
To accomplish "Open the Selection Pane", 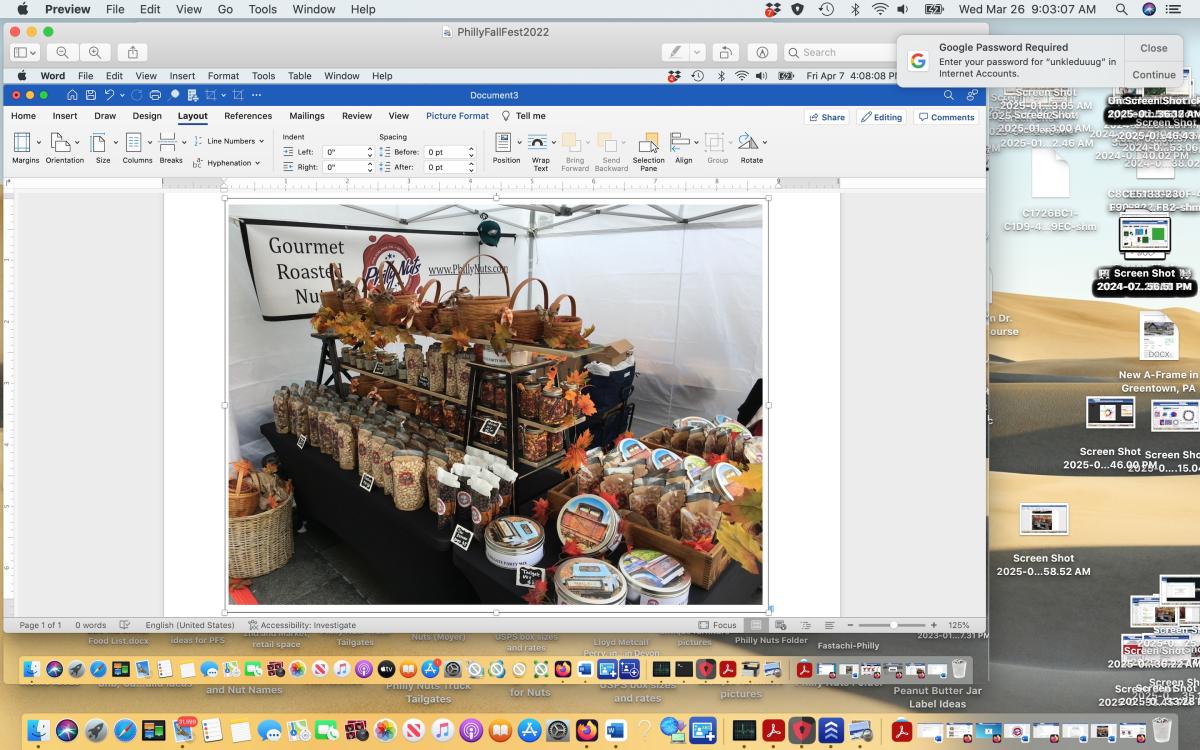I will click(x=648, y=151).
